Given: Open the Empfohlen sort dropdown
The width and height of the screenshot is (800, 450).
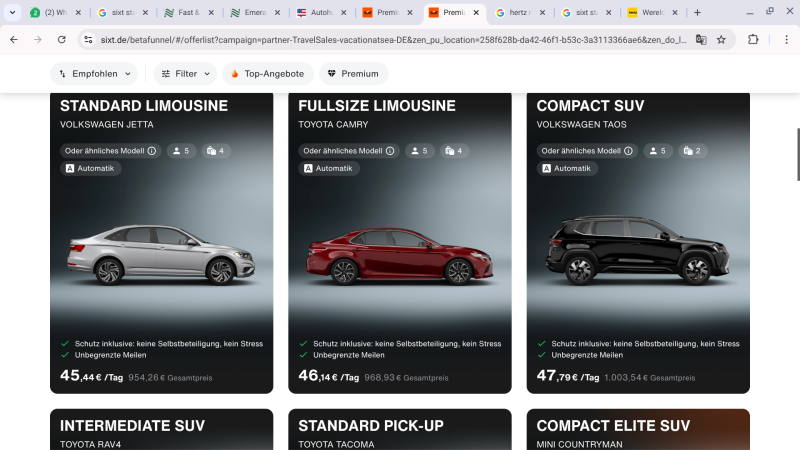Looking at the screenshot, I should [x=94, y=73].
